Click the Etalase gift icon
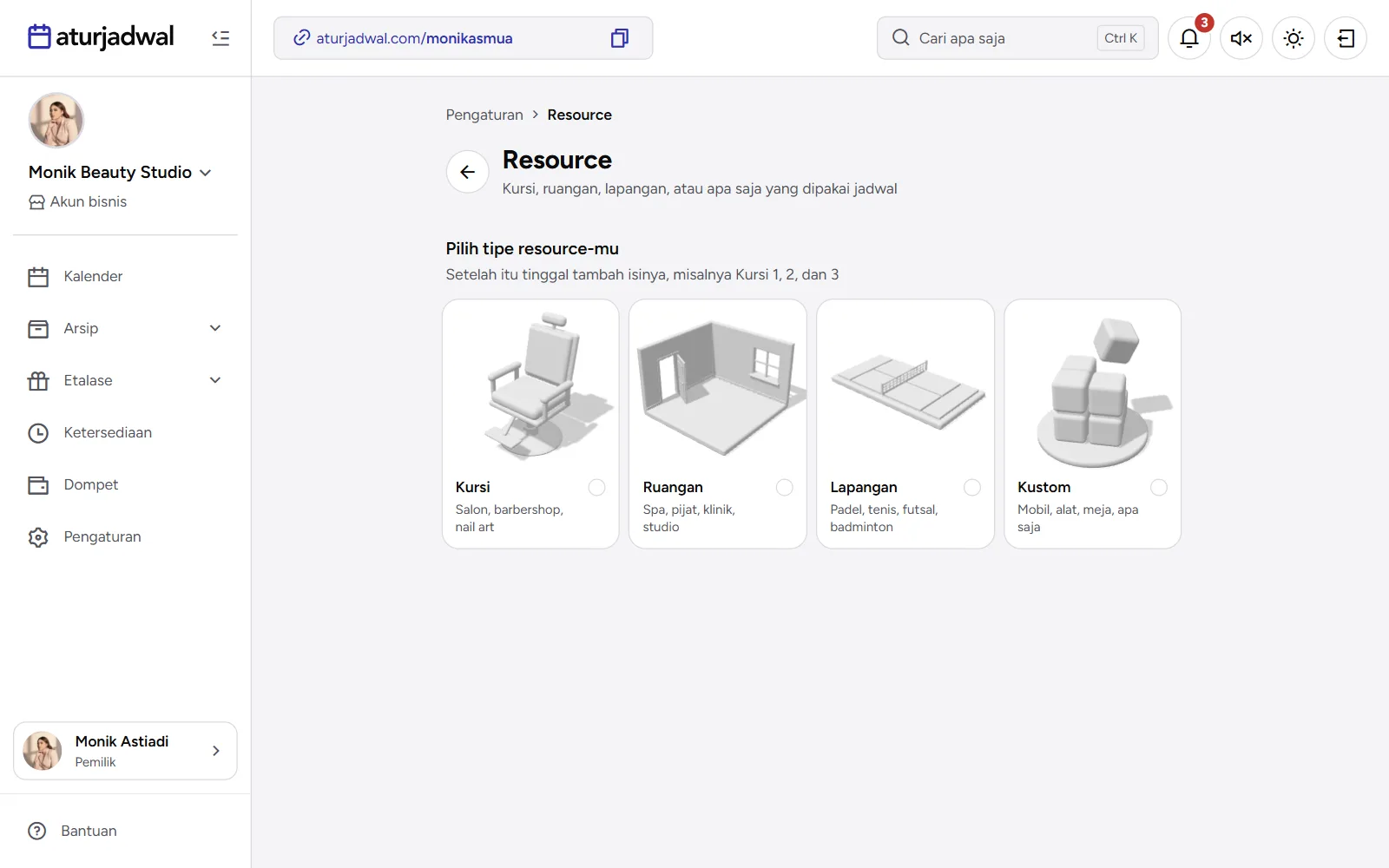Screen dimensions: 1389x868 [x=38, y=381]
